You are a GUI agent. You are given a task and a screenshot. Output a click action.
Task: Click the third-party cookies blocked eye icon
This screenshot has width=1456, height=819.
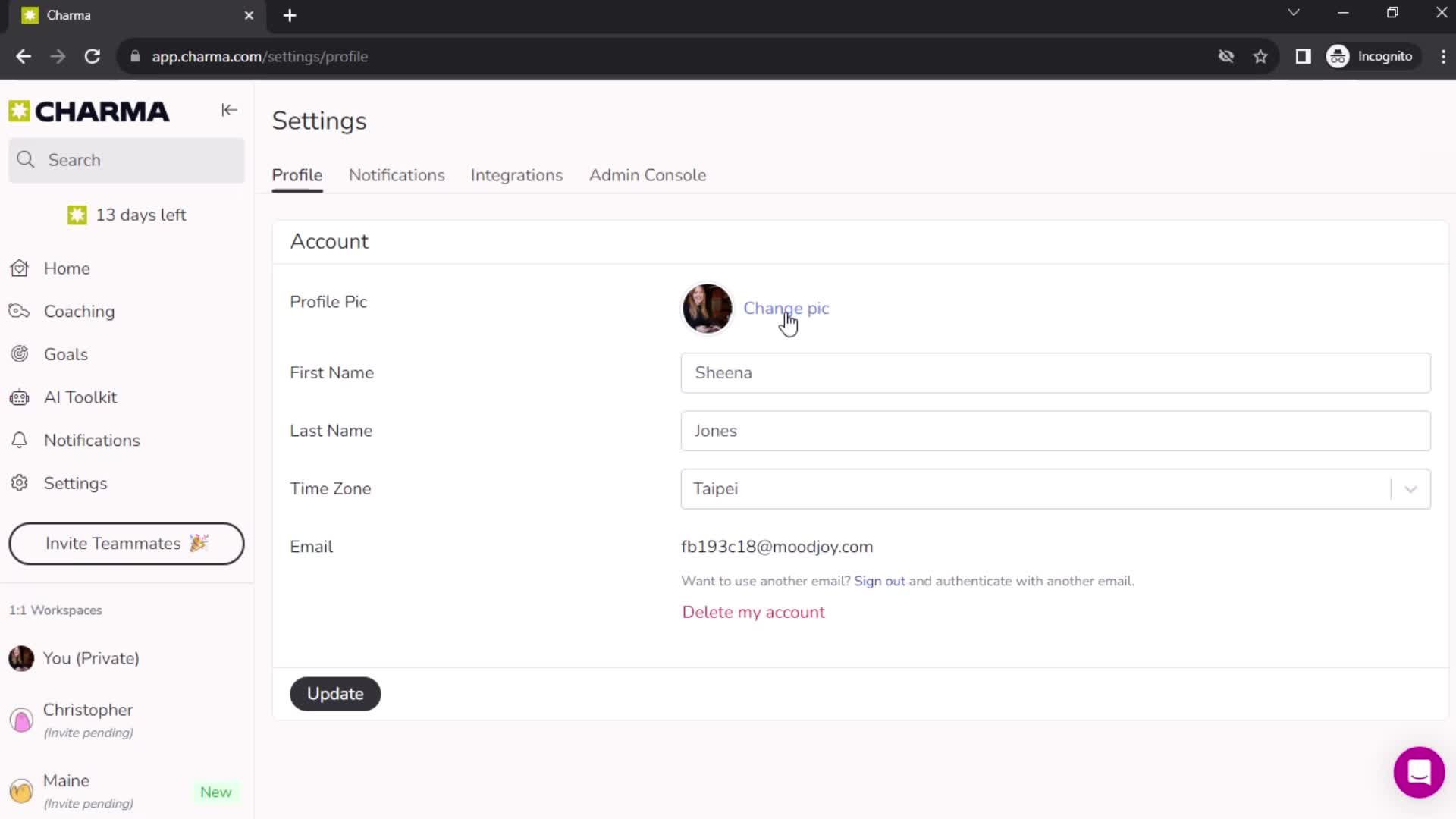[1225, 56]
